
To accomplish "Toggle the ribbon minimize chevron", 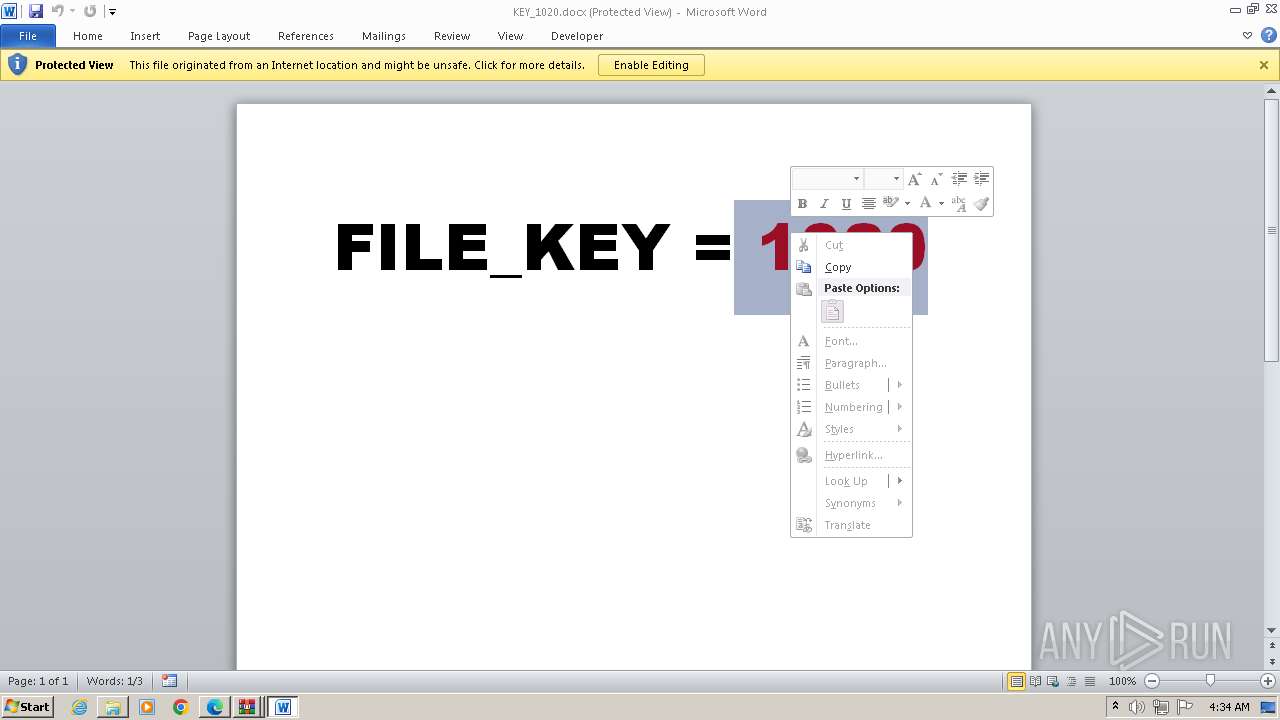I will click(1247, 35).
